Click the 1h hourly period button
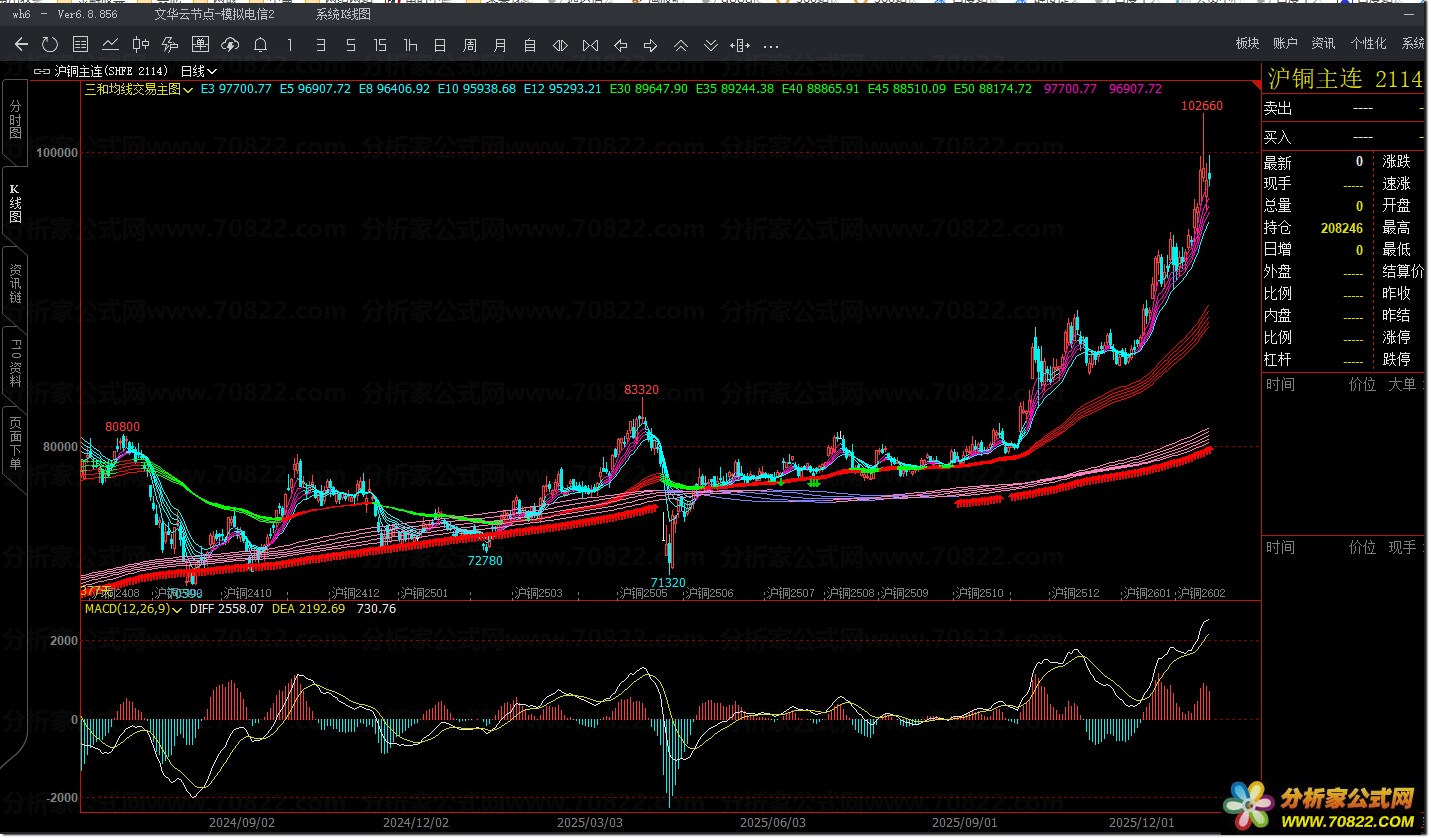The width and height of the screenshot is (1431, 838). pos(410,45)
